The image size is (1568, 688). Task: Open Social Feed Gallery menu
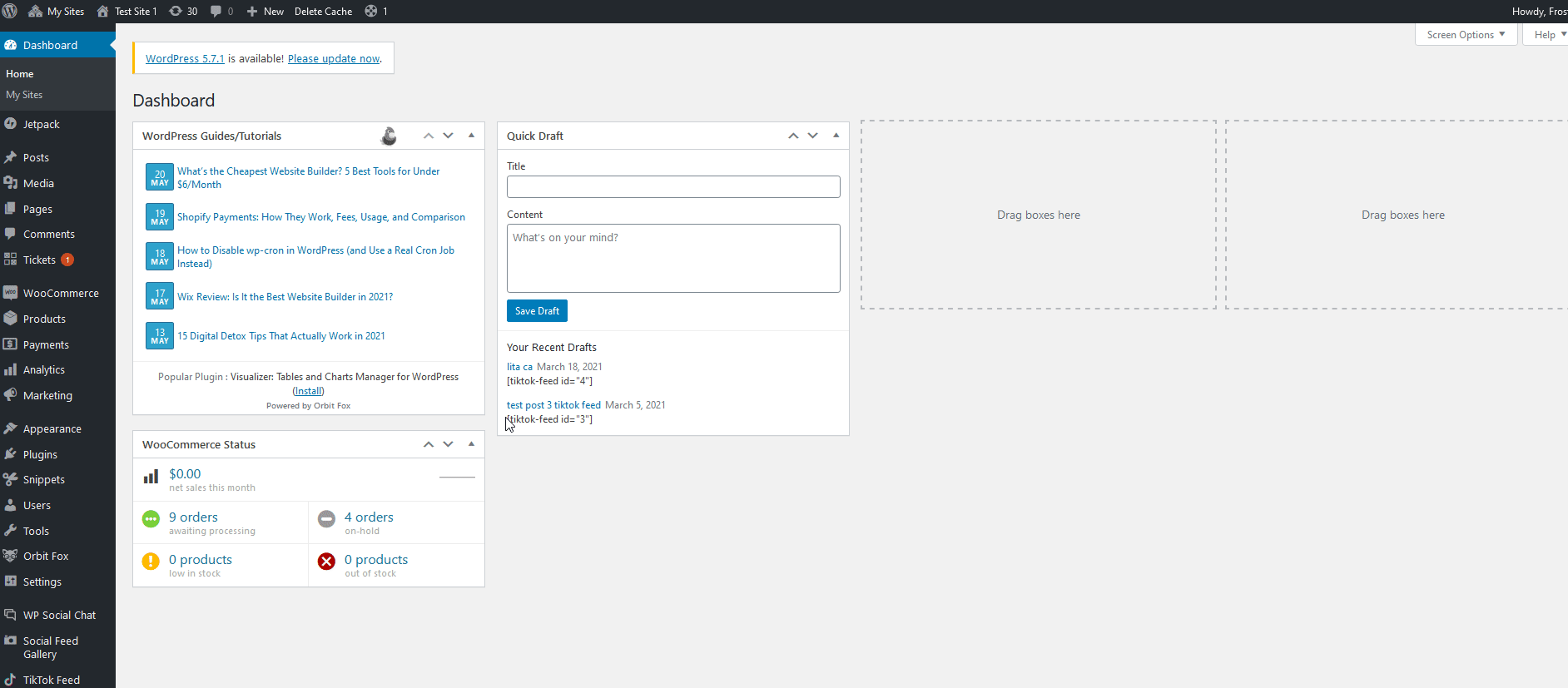(x=50, y=647)
